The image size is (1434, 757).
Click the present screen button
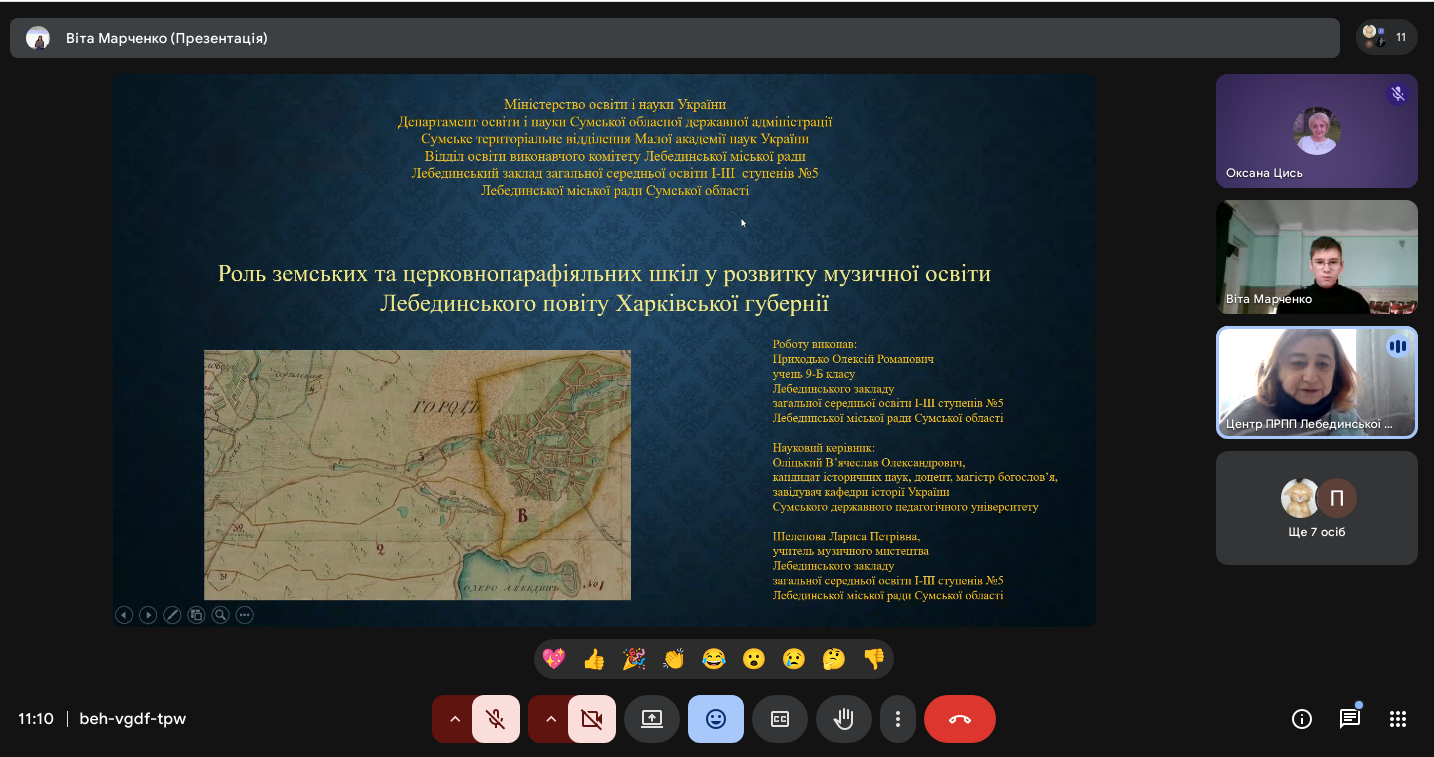652,719
